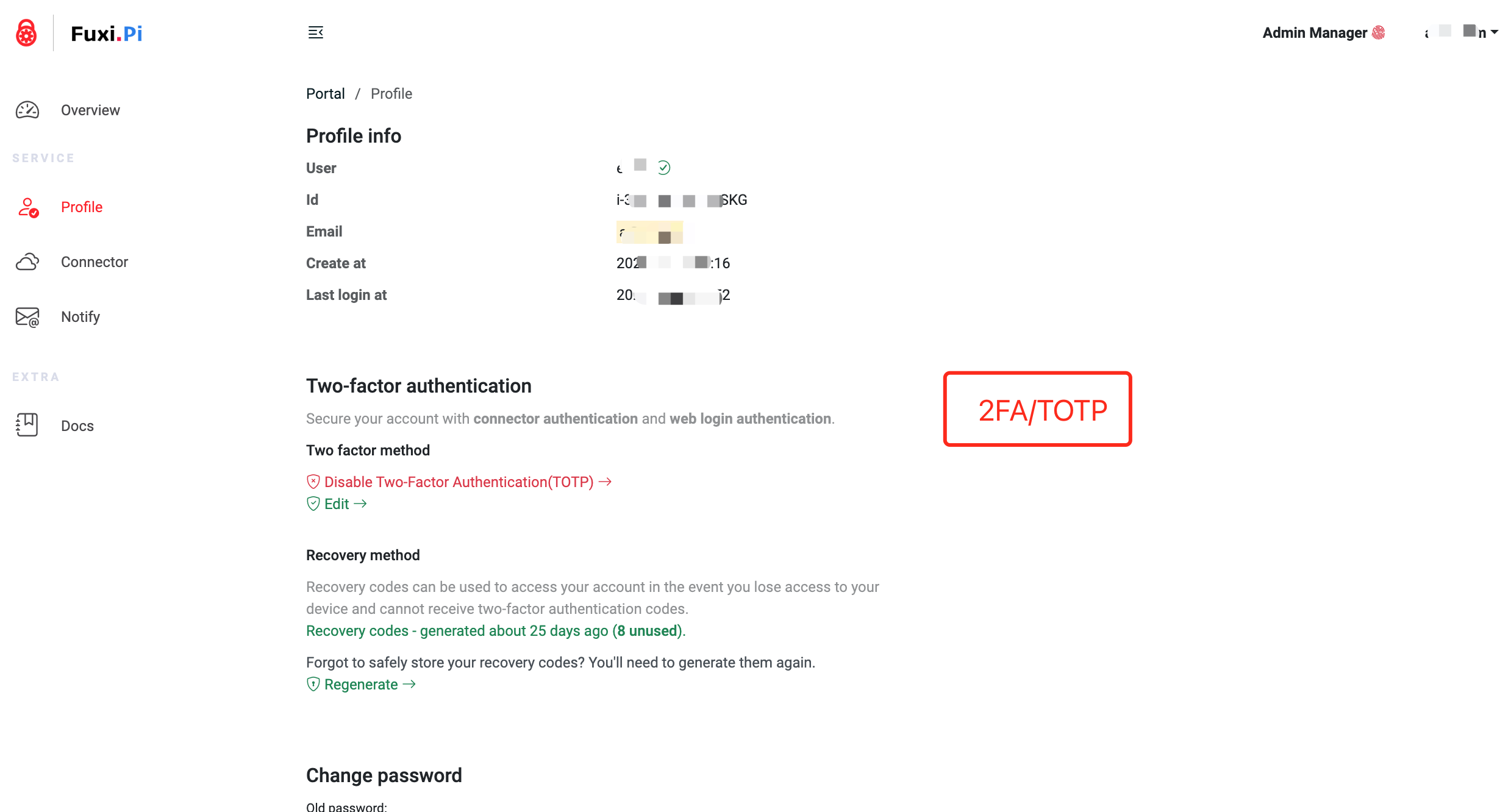
Task: Open the Recovery codes generated link
Action: click(496, 631)
